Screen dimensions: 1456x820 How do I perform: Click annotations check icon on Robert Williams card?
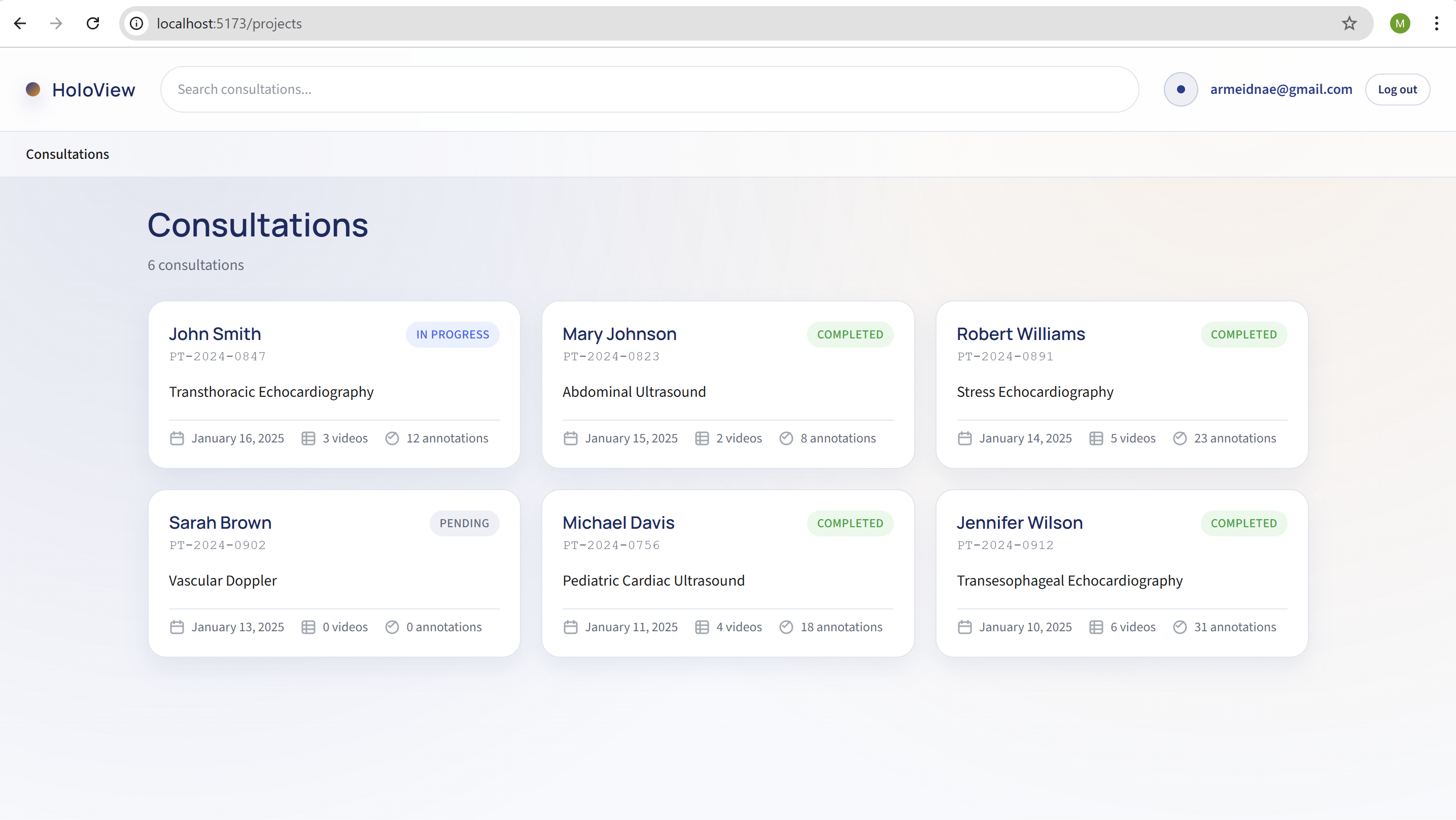1180,438
